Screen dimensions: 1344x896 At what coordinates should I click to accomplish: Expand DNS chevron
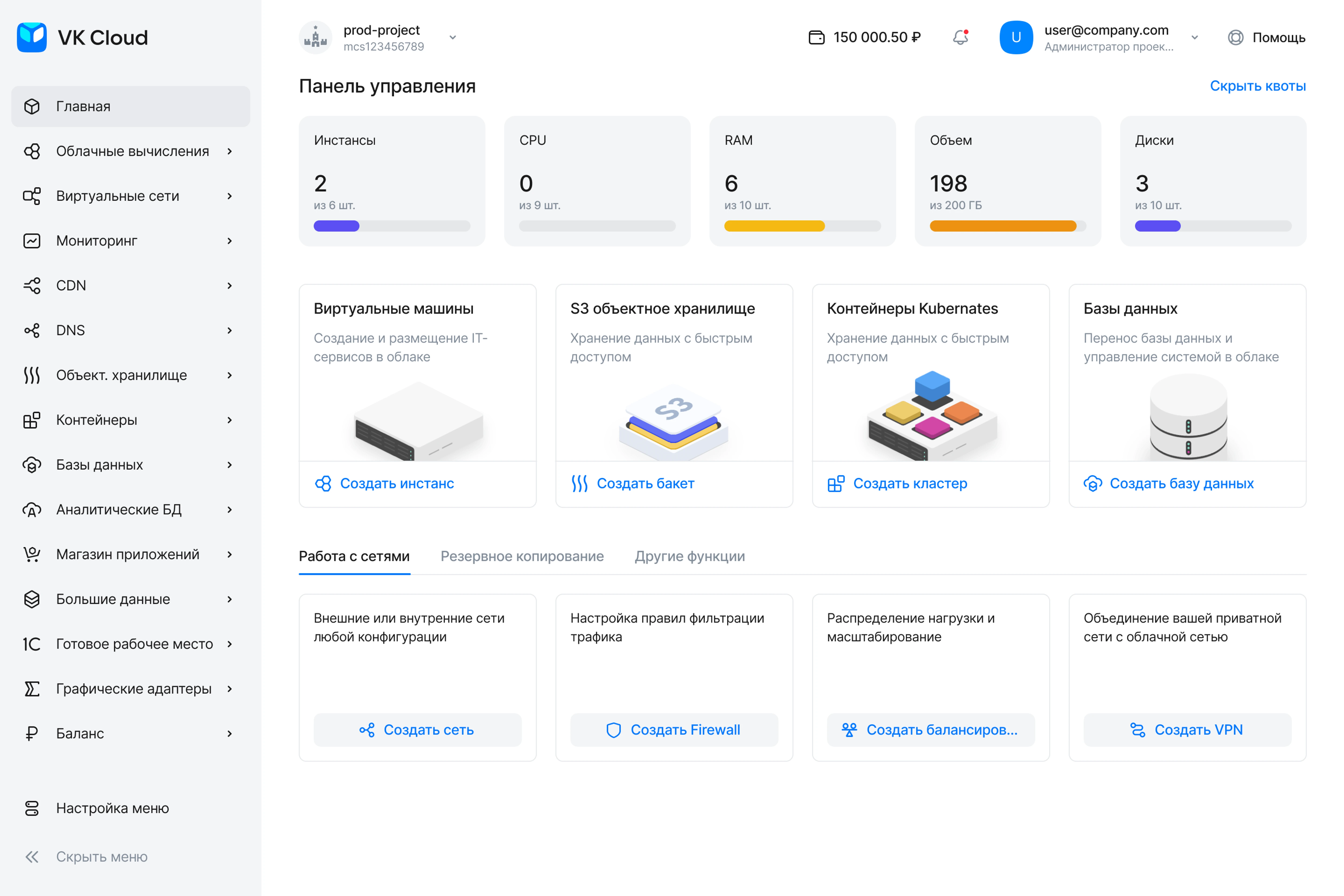[230, 330]
